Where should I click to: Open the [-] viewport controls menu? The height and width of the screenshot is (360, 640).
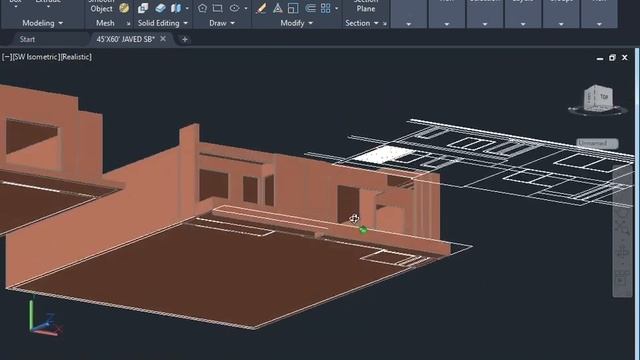[x=7, y=57]
